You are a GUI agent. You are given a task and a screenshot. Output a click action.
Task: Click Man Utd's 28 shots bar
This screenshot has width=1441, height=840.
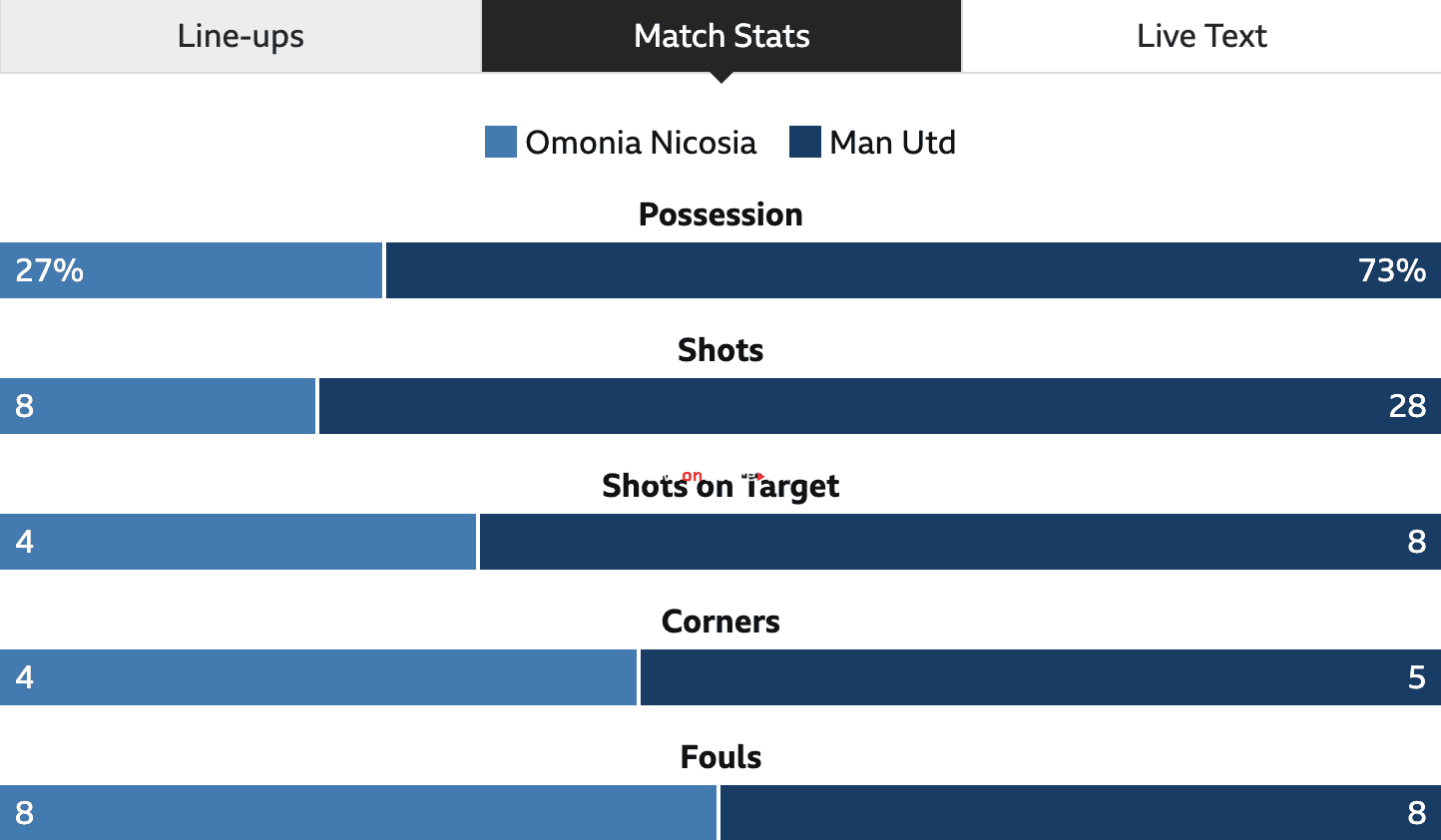coord(880,406)
